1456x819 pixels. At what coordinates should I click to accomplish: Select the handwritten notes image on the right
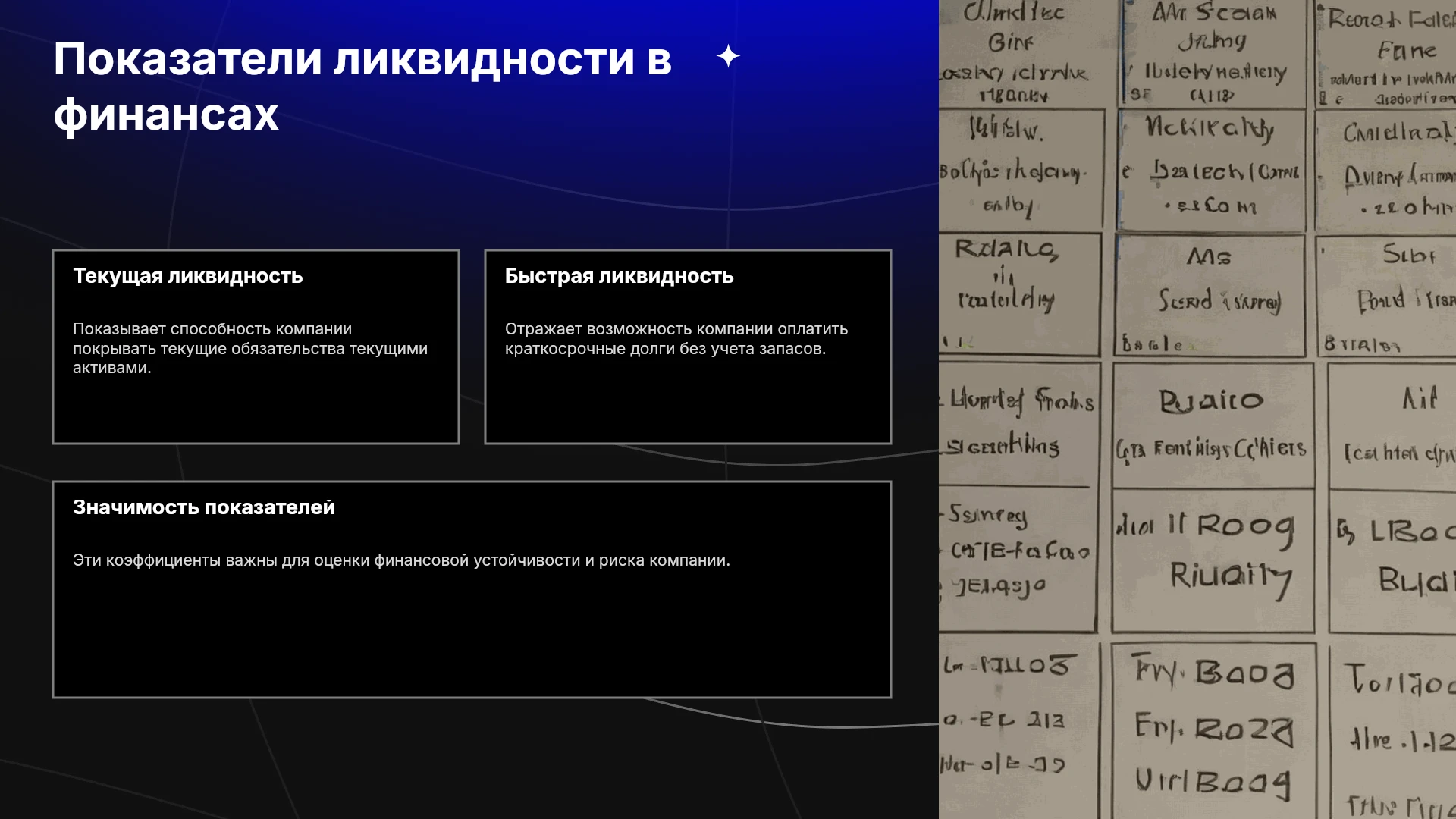[1197, 409]
